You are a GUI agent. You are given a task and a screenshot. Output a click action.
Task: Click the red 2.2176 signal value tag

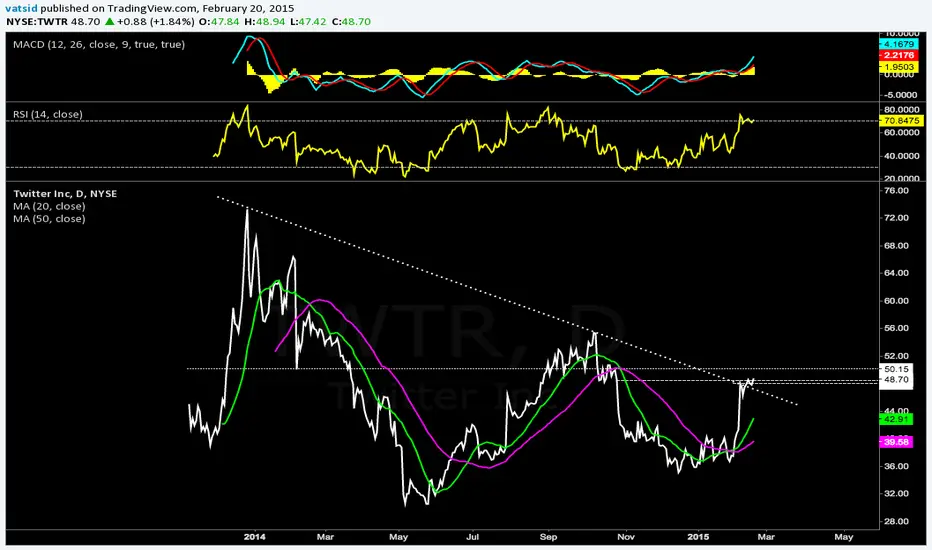[899, 55]
